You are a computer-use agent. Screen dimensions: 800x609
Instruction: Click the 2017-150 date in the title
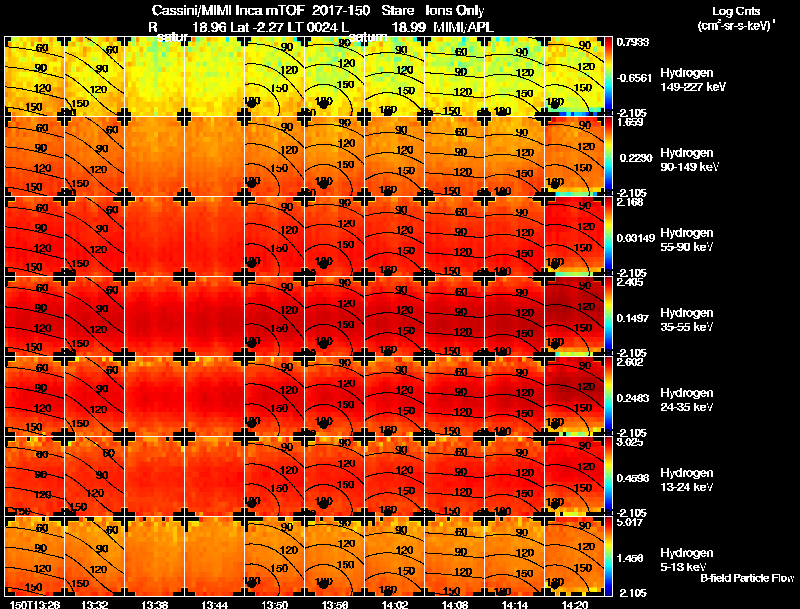341,11
